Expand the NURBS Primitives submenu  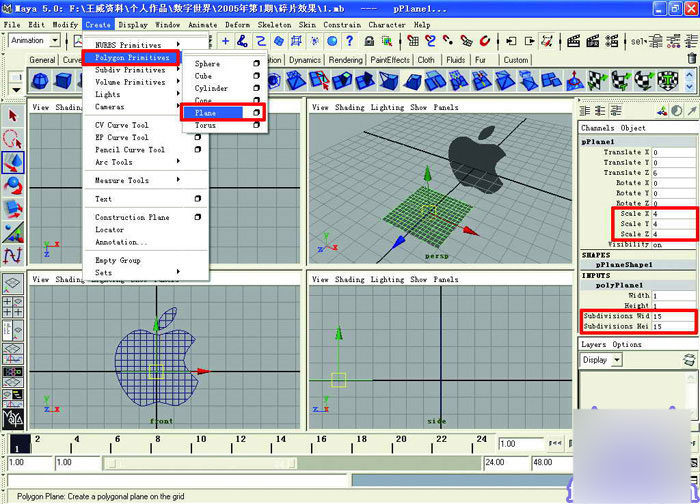click(x=178, y=44)
